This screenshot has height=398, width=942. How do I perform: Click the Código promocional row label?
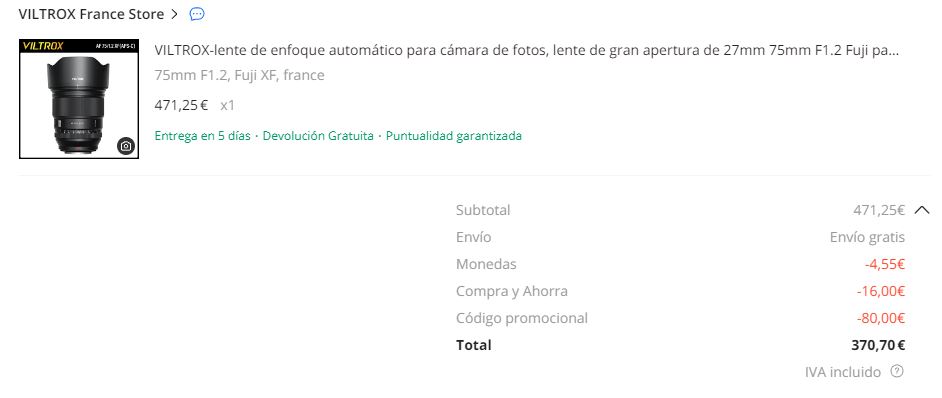coord(521,318)
